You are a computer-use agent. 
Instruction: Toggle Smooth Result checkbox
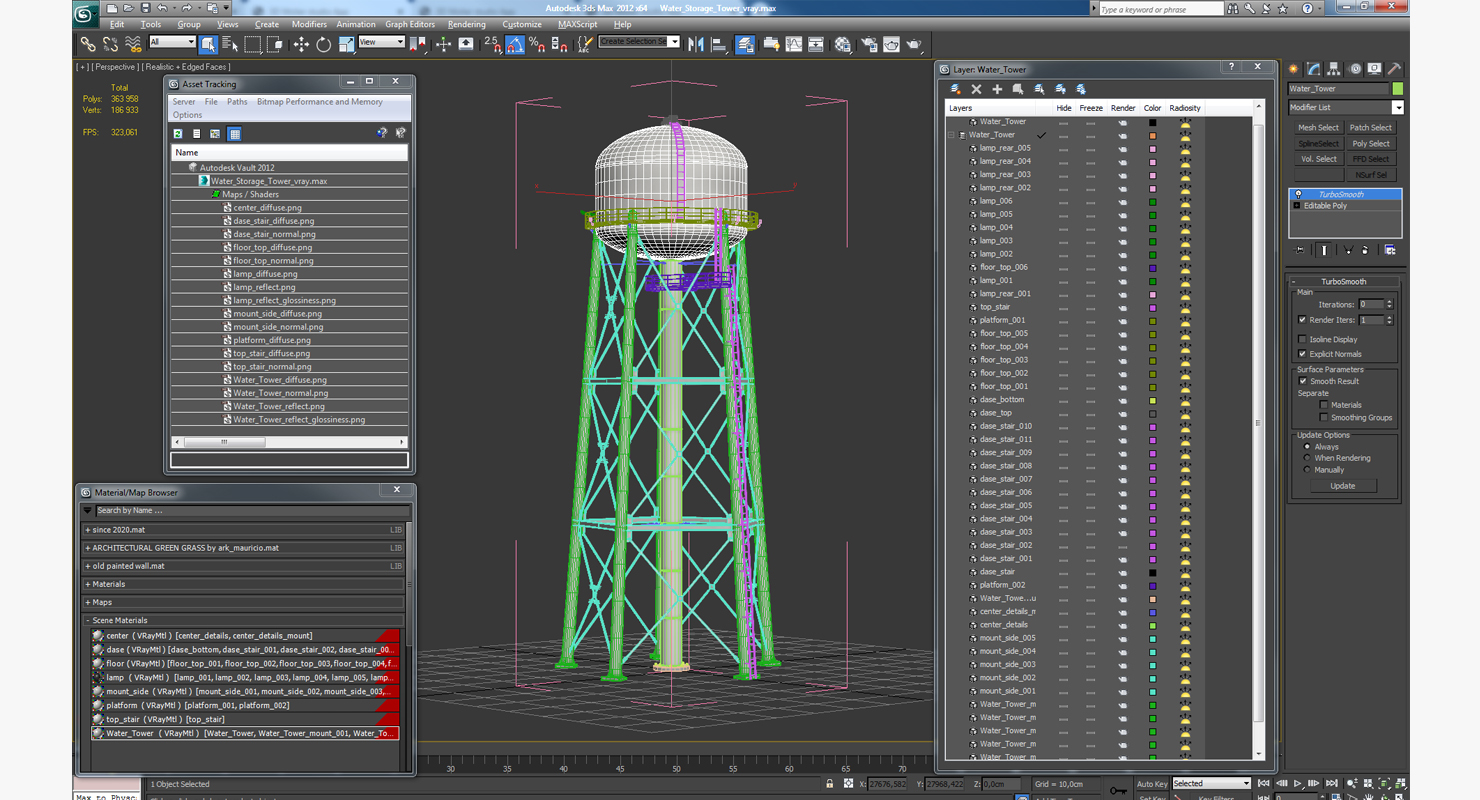[1303, 381]
